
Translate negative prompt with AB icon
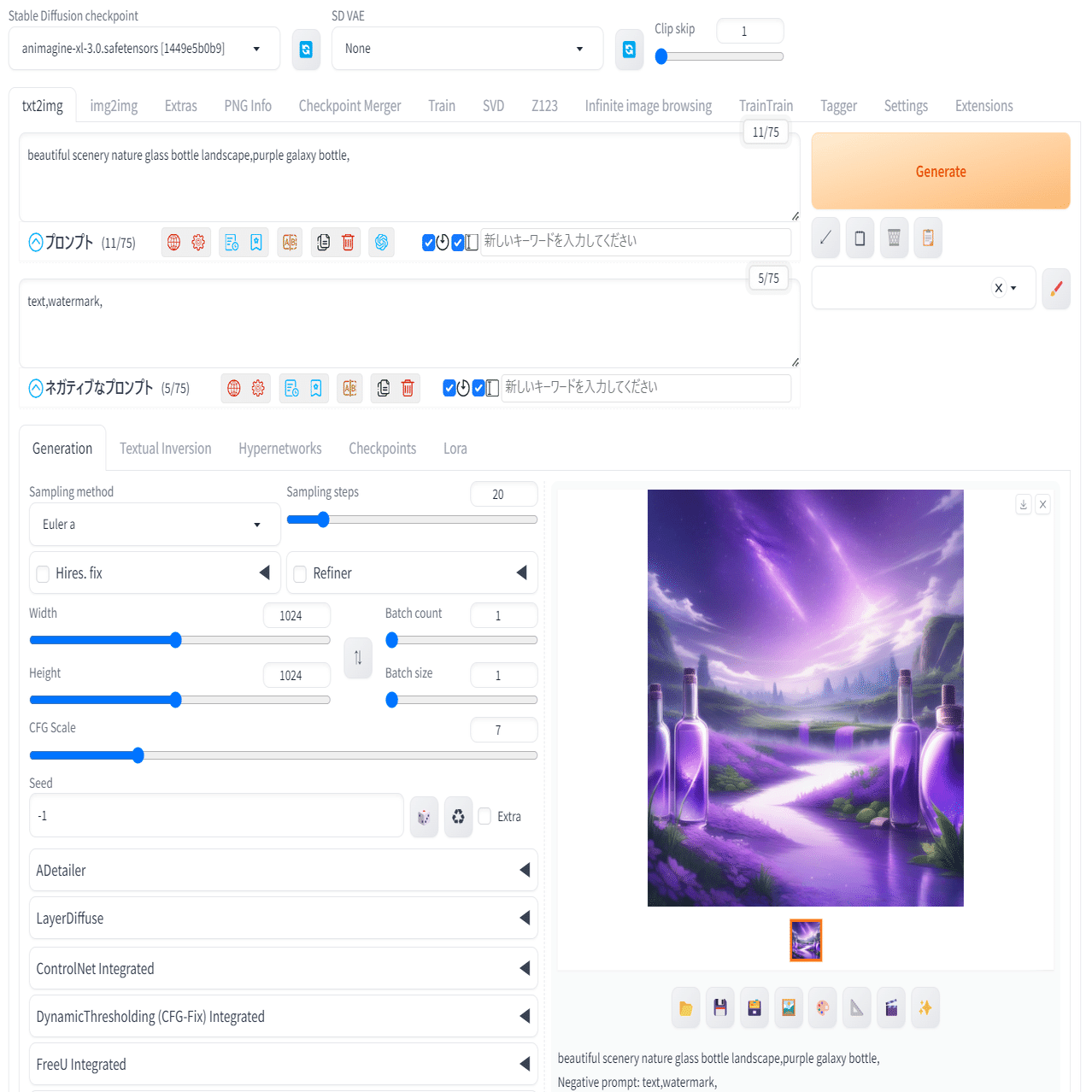click(x=349, y=389)
